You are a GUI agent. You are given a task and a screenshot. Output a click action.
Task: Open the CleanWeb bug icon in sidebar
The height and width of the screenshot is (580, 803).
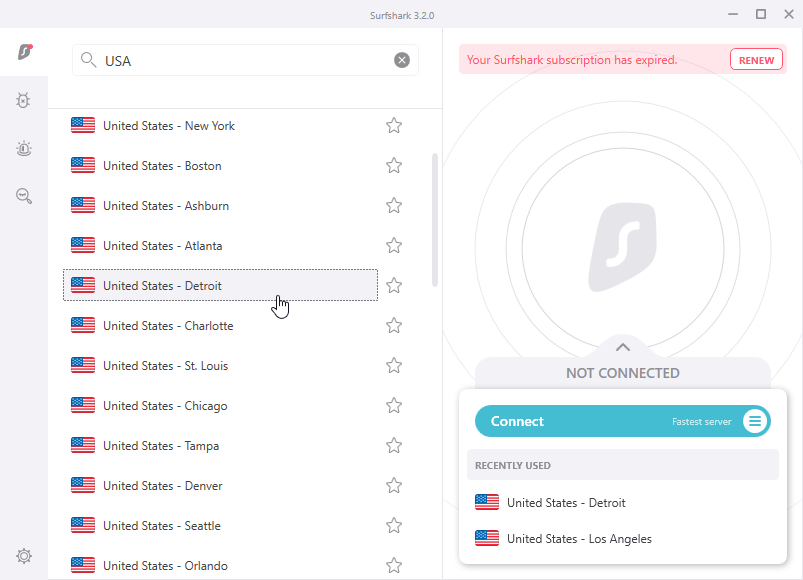(x=23, y=100)
